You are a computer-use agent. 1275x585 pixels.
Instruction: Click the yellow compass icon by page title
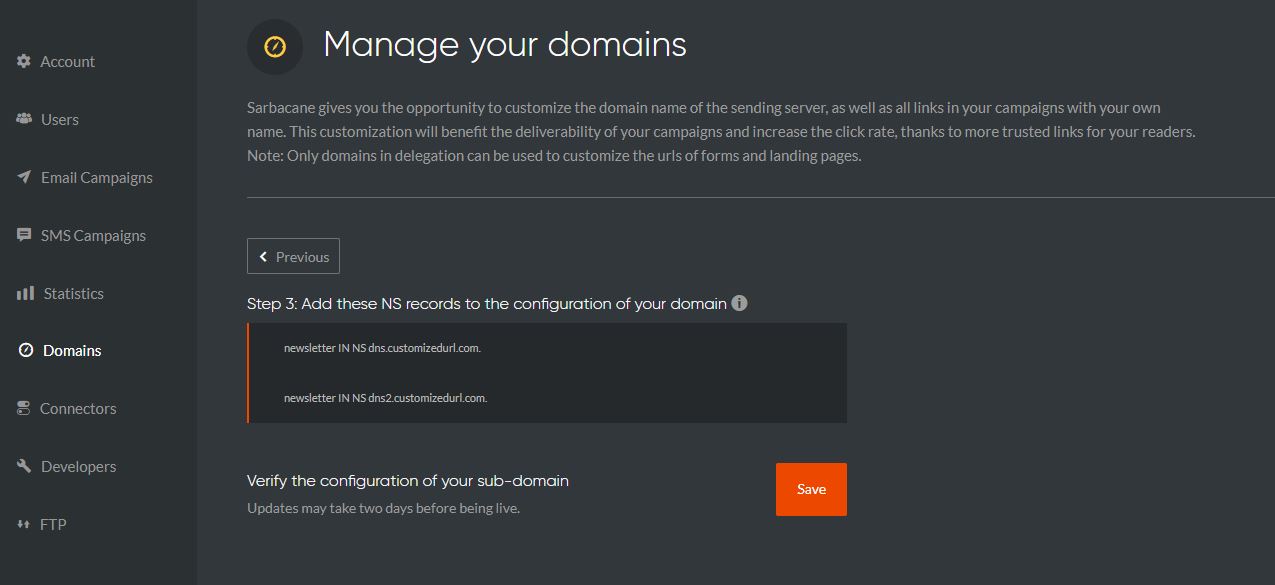[275, 47]
